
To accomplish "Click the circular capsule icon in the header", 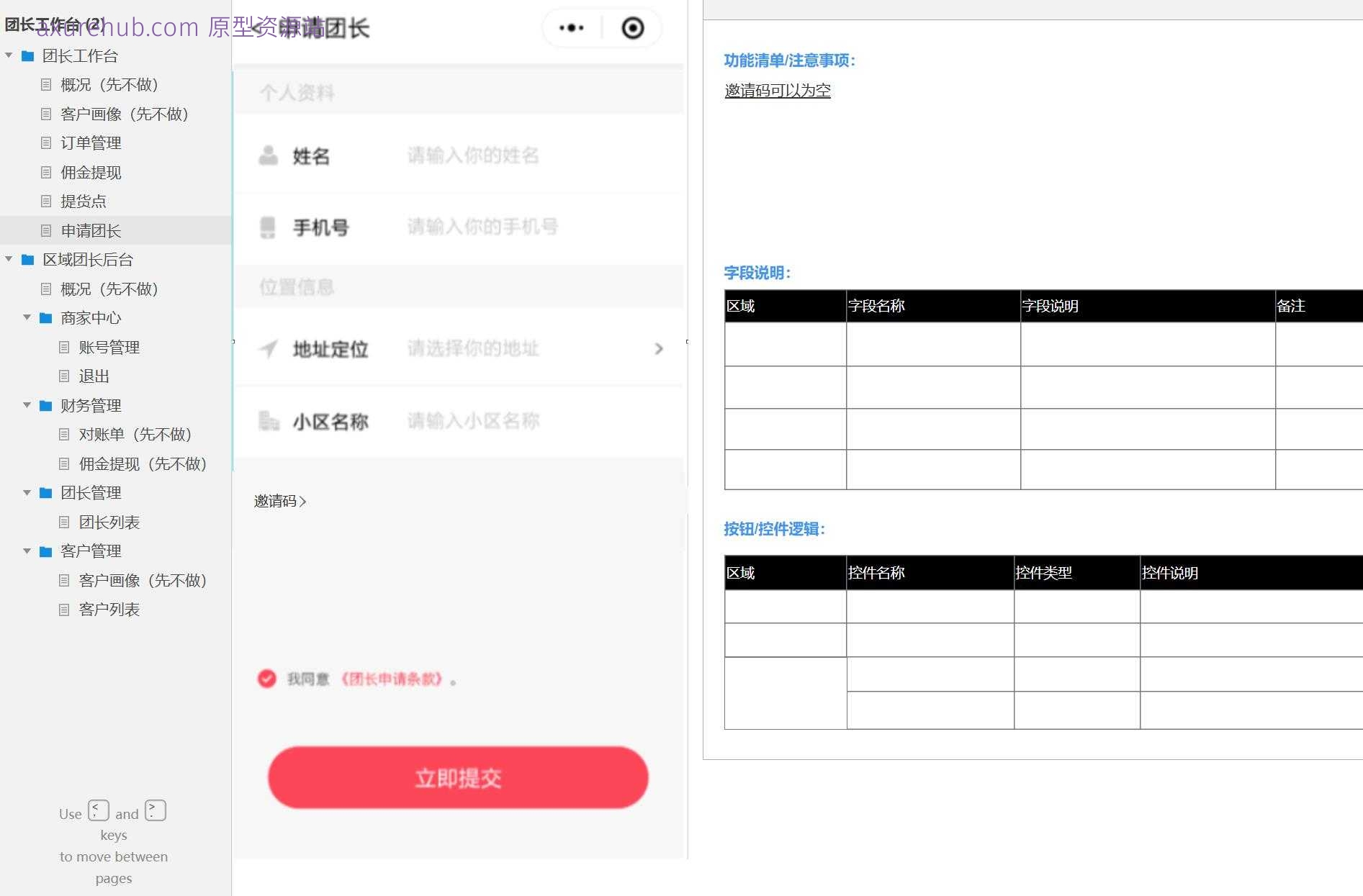I will click(x=633, y=27).
